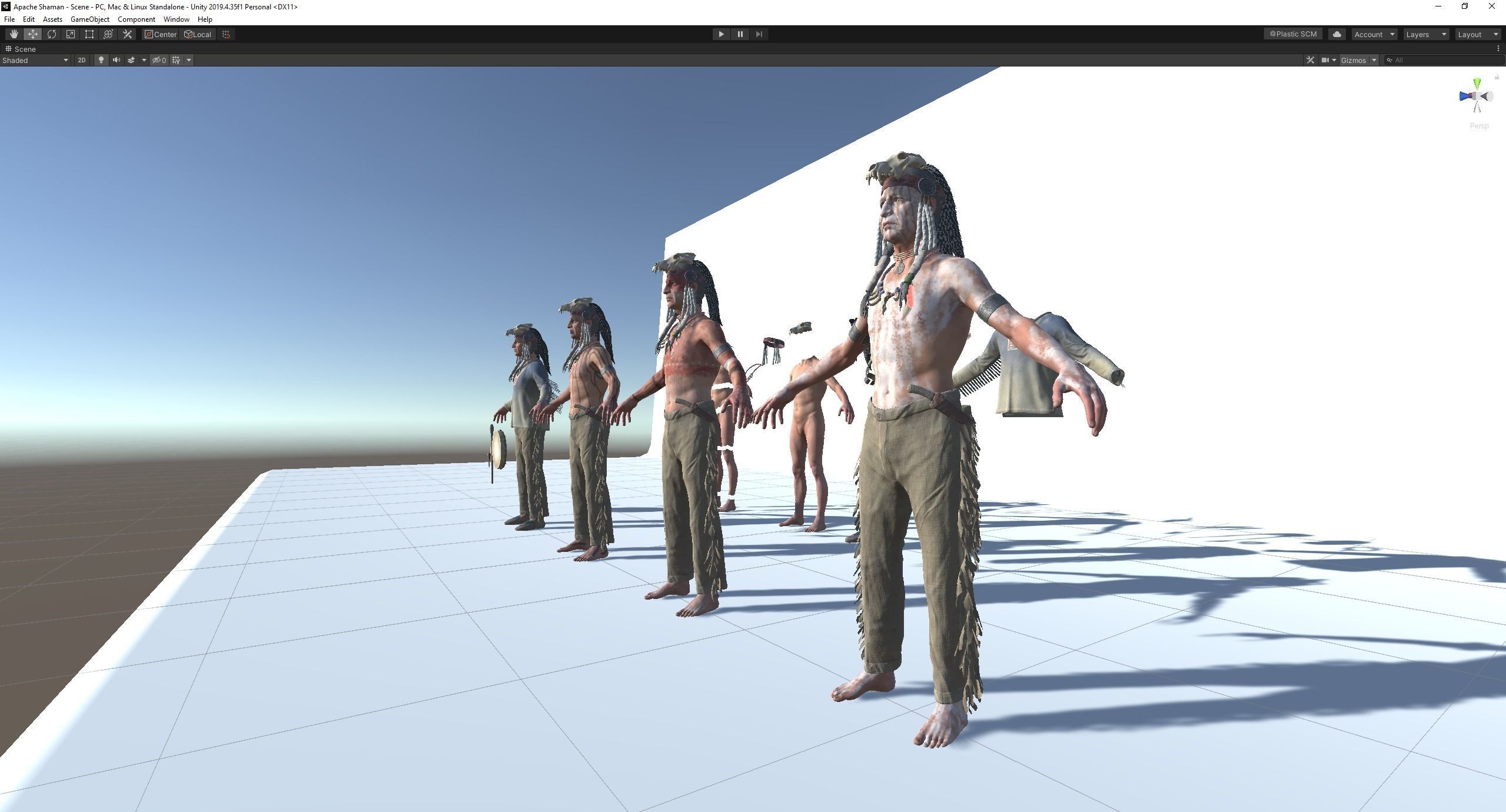This screenshot has height=812, width=1506.
Task: Expand the Shaded draw mode dropdown
Action: tap(35, 60)
